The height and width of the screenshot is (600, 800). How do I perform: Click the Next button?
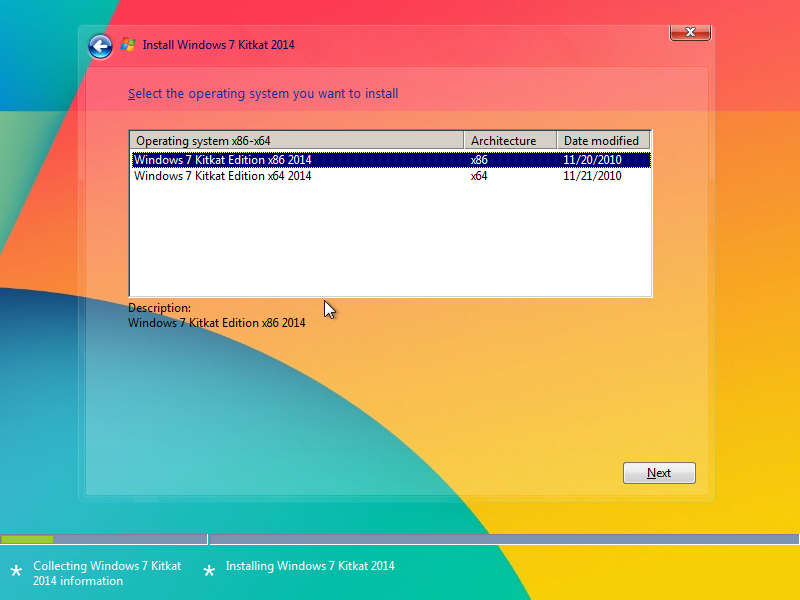click(x=659, y=473)
